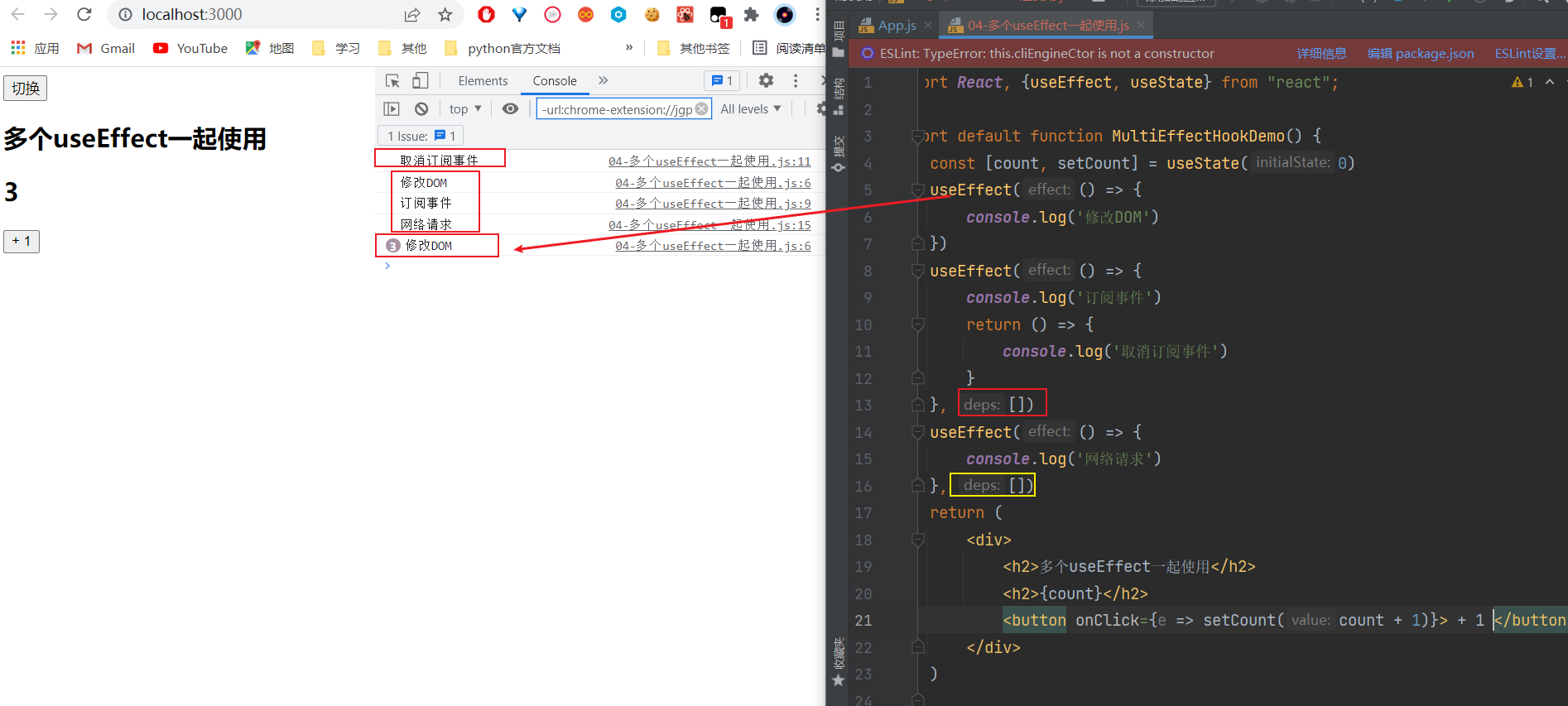Close the App.js editor tab

(x=928, y=26)
